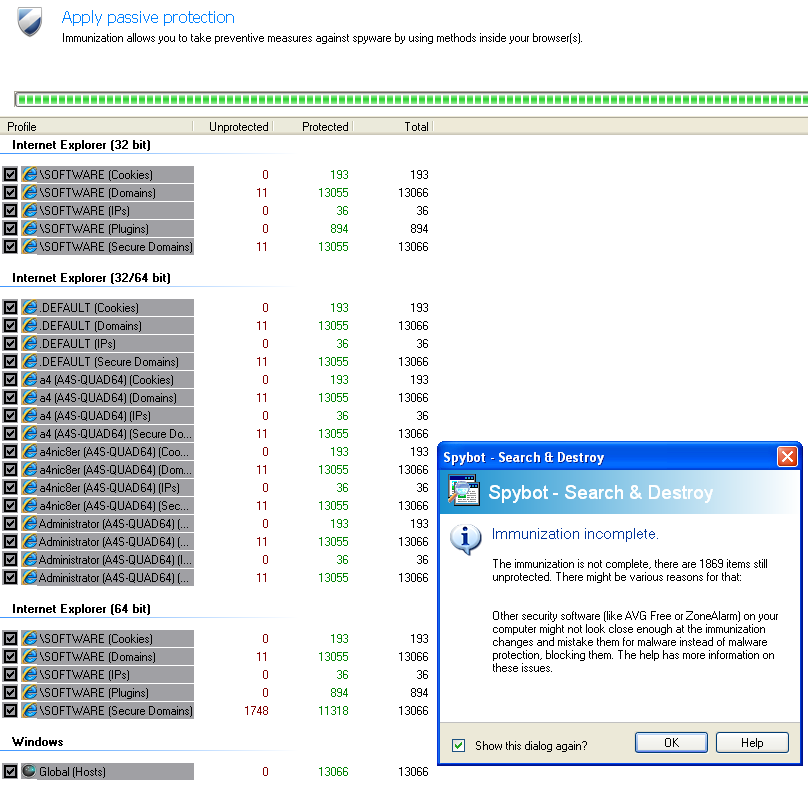Click the IE icon of \SOFTWARE (Plugins) under Internet Explorer (32 bit)
Screen dimensions: 808x796
(x=30, y=229)
